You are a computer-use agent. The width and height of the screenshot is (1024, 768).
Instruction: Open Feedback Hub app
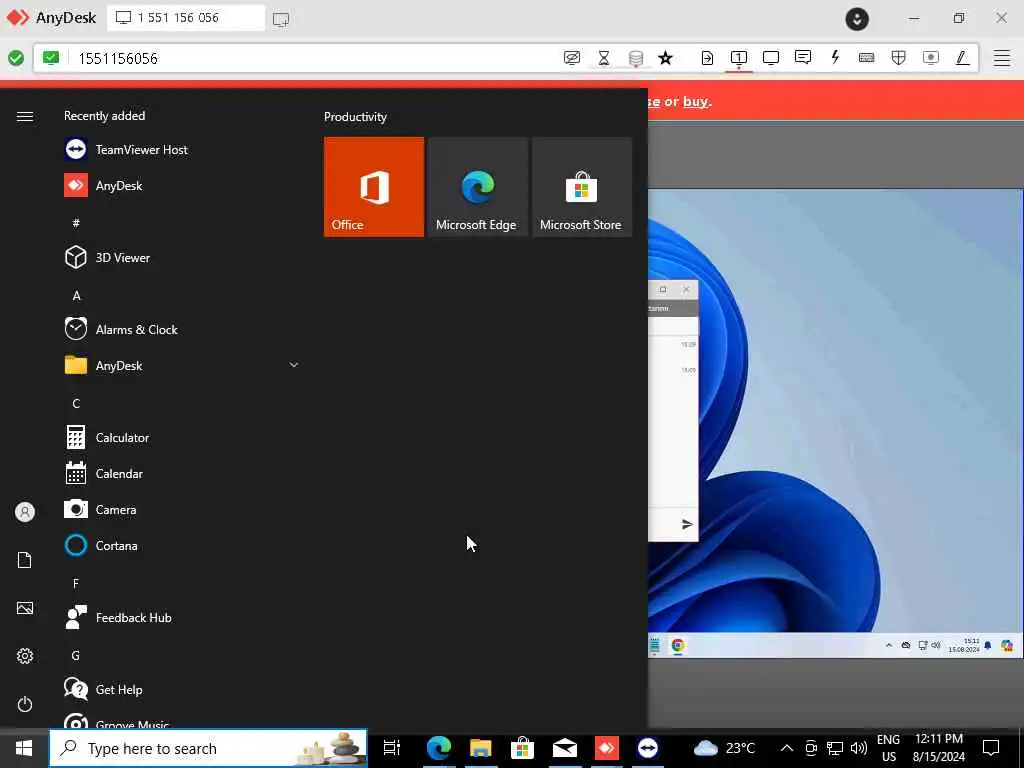click(183, 617)
